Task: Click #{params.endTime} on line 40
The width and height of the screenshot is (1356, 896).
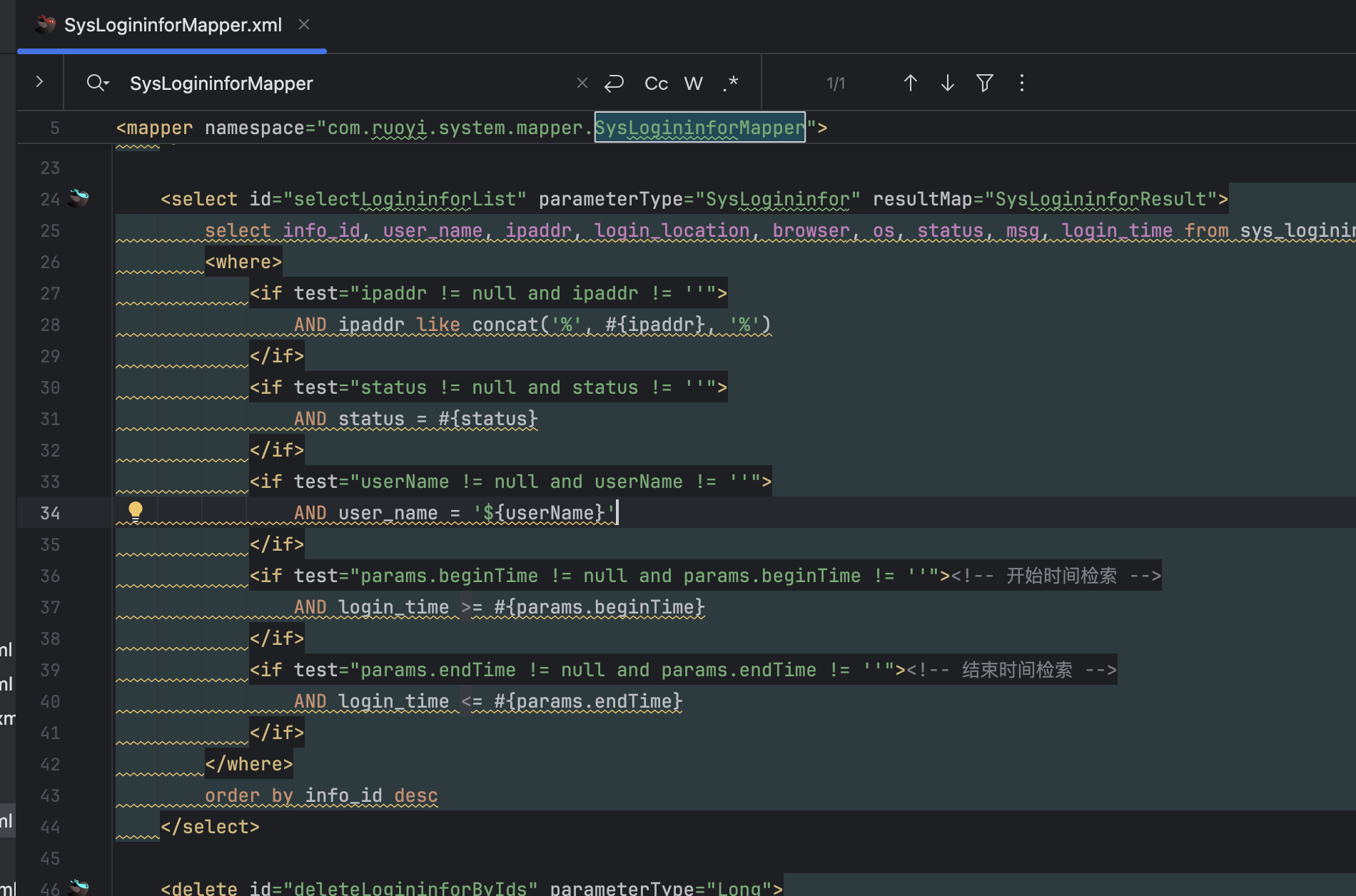Action: tap(588, 701)
